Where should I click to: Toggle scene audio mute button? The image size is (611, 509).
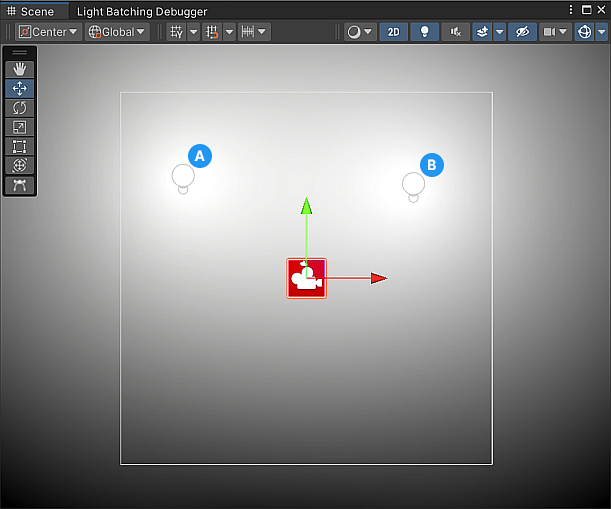coord(456,32)
